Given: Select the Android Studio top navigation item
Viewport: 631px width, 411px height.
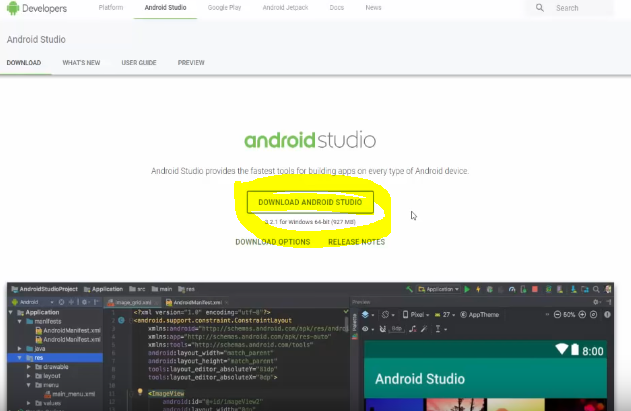Looking at the screenshot, I should (x=165, y=8).
